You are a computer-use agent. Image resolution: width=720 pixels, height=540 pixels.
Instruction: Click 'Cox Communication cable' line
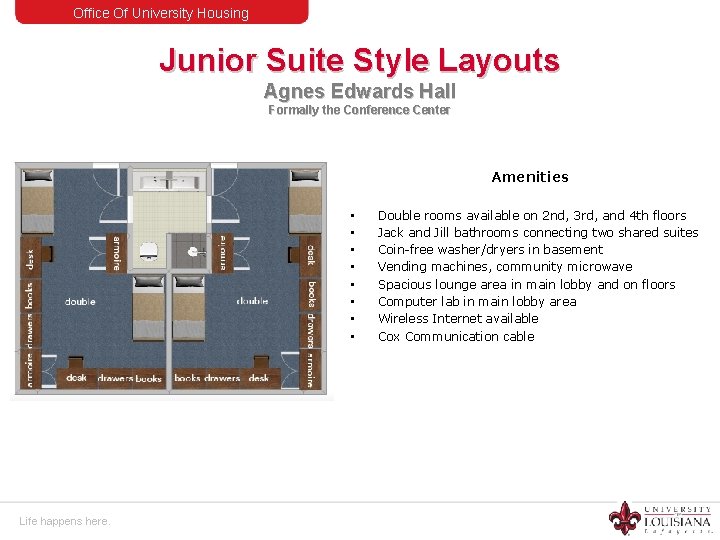pos(456,337)
